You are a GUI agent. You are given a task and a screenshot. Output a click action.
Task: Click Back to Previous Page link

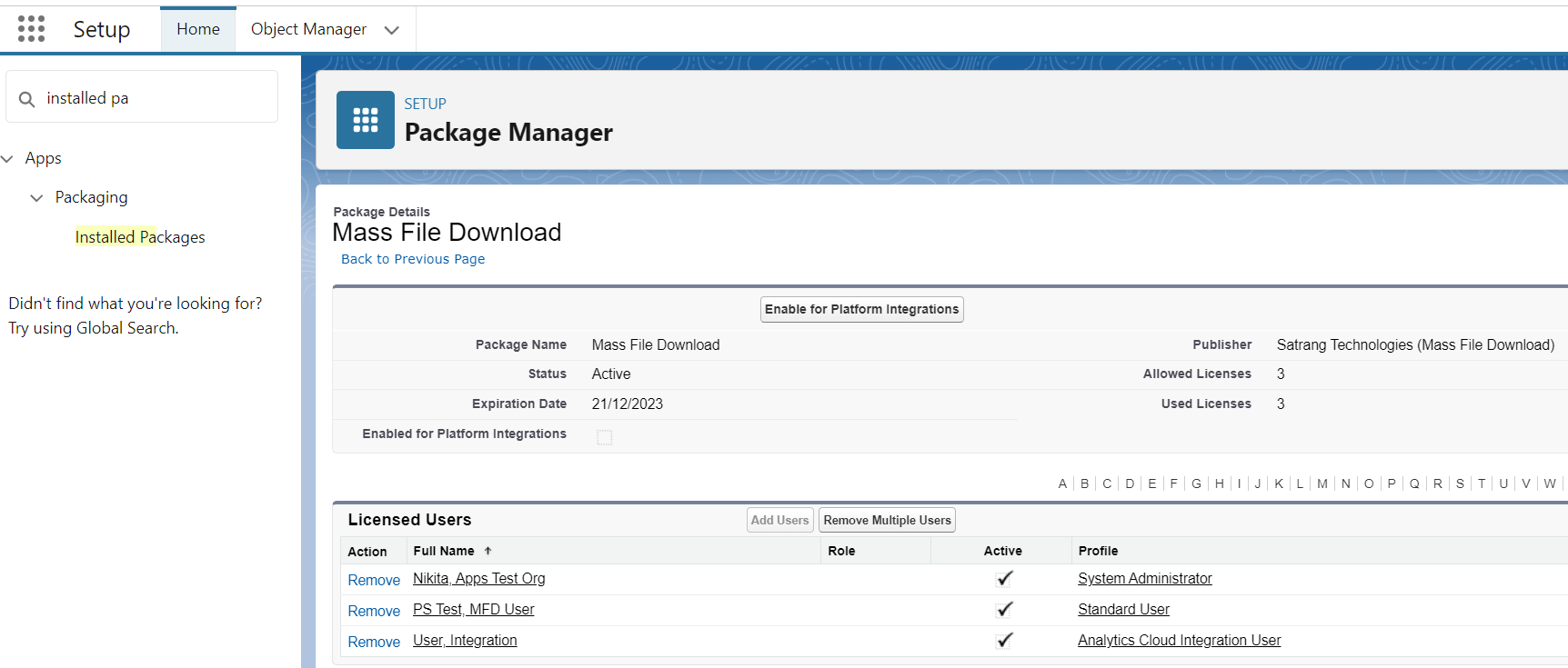point(413,259)
